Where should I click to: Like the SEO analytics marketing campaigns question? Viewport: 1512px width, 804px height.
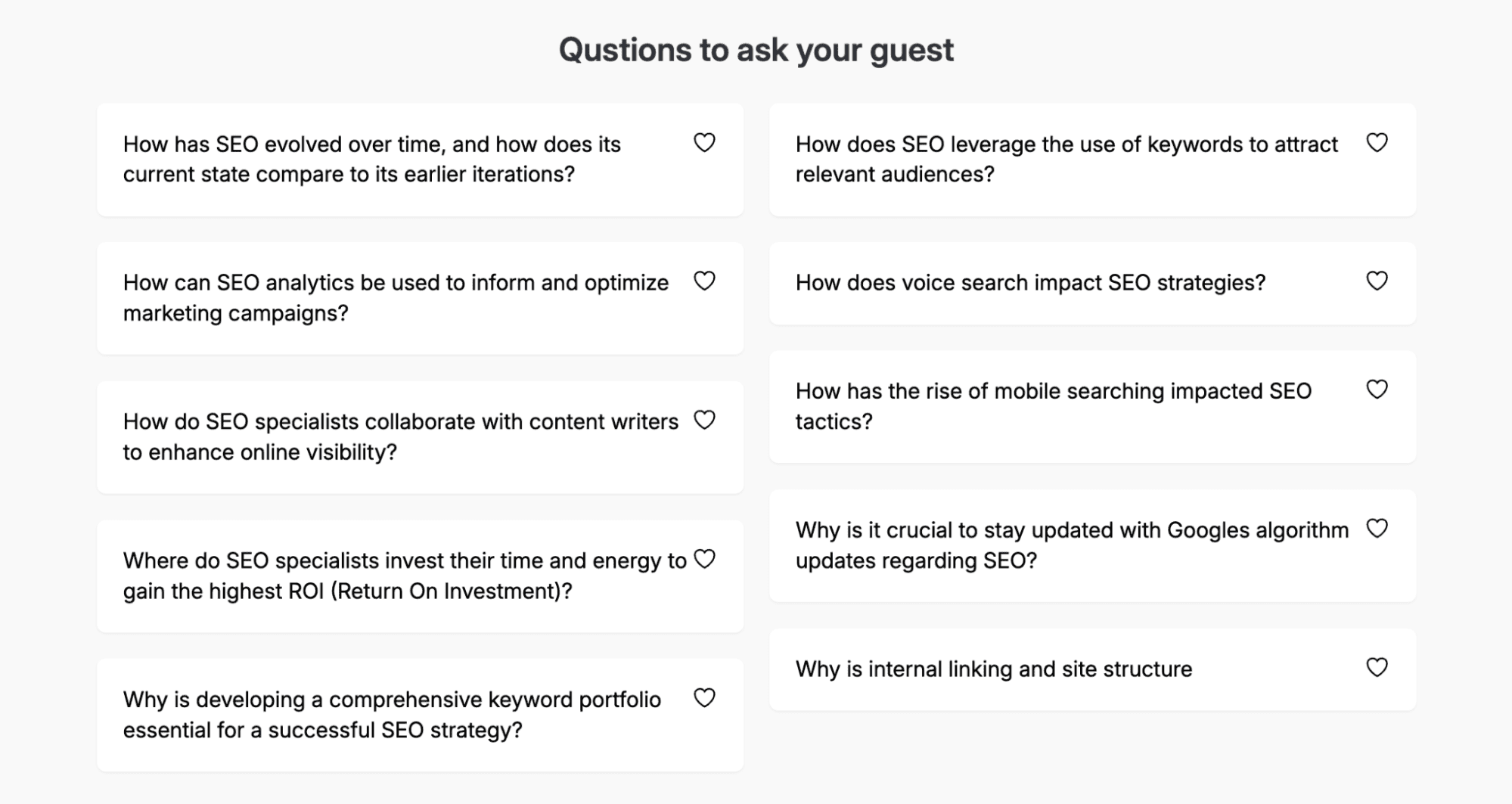pos(704,281)
